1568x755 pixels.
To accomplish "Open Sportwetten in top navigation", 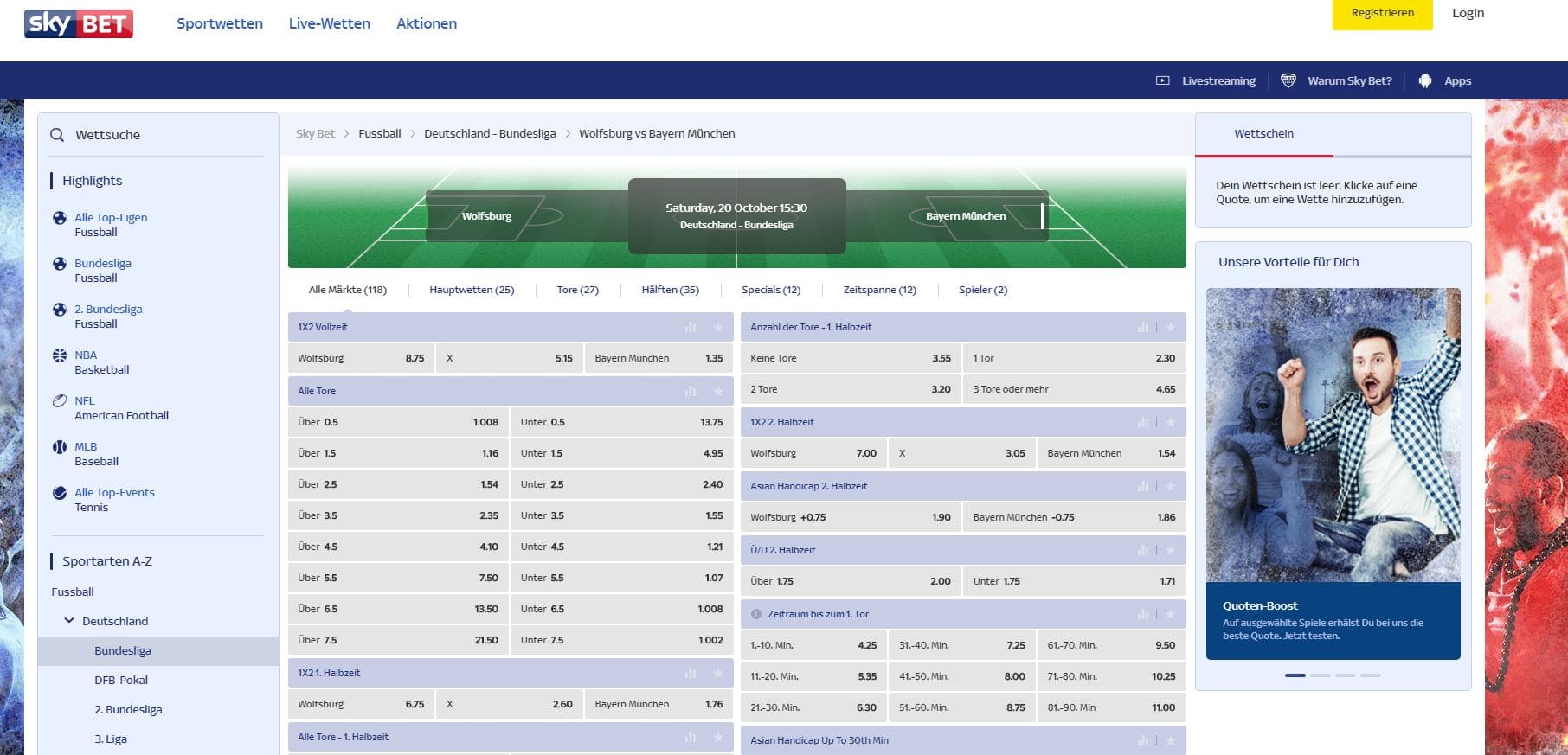I will (220, 23).
